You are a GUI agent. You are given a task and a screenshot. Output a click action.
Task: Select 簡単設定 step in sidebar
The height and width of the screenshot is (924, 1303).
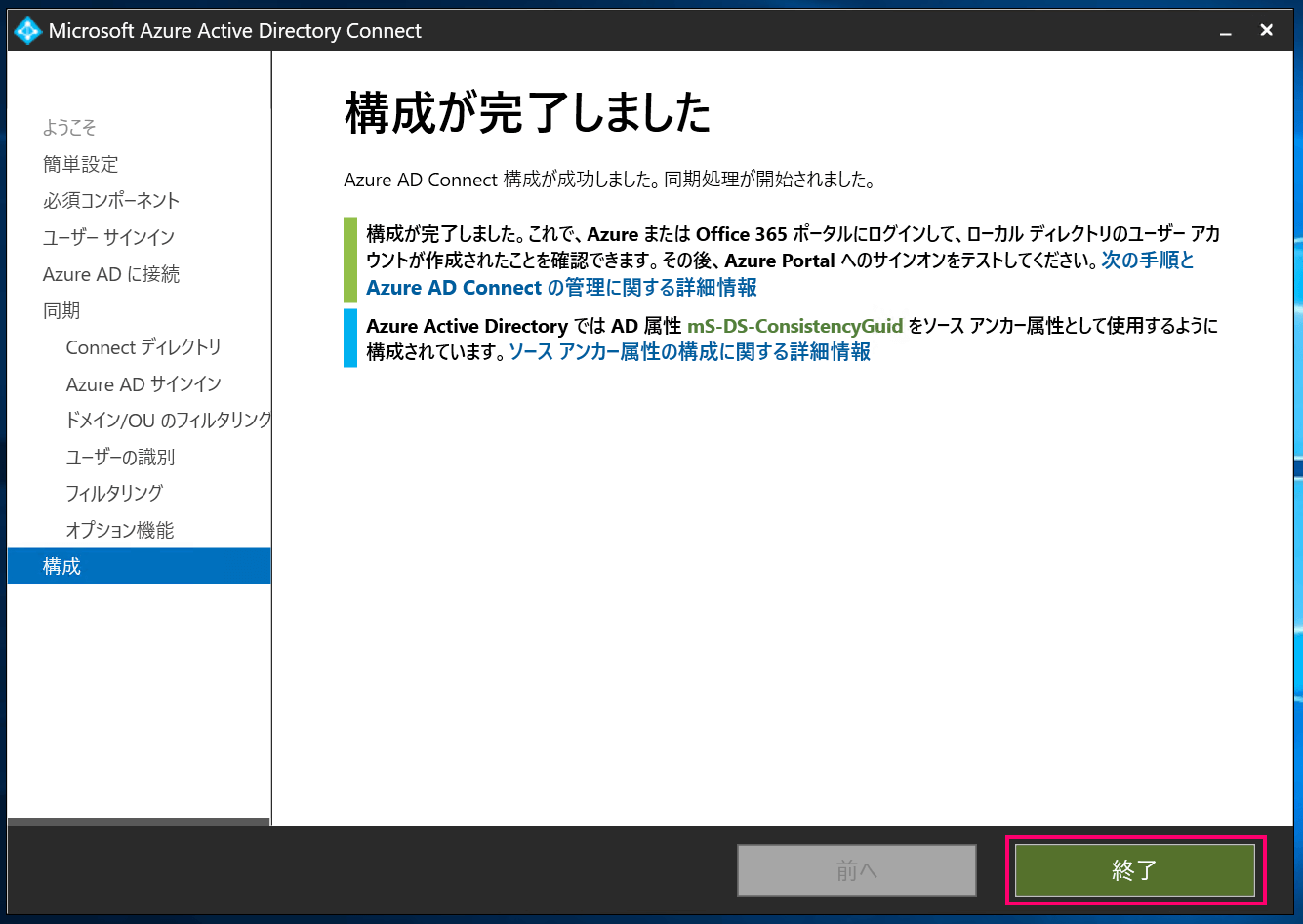coord(80,164)
